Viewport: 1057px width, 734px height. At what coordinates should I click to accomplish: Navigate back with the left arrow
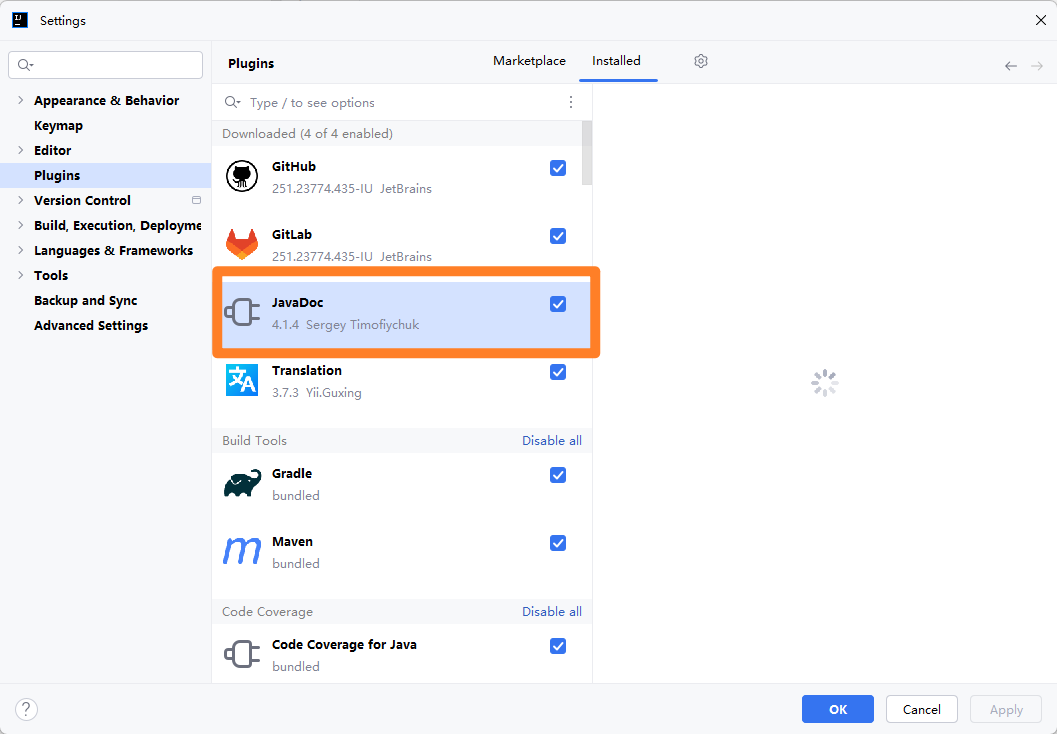click(1010, 65)
